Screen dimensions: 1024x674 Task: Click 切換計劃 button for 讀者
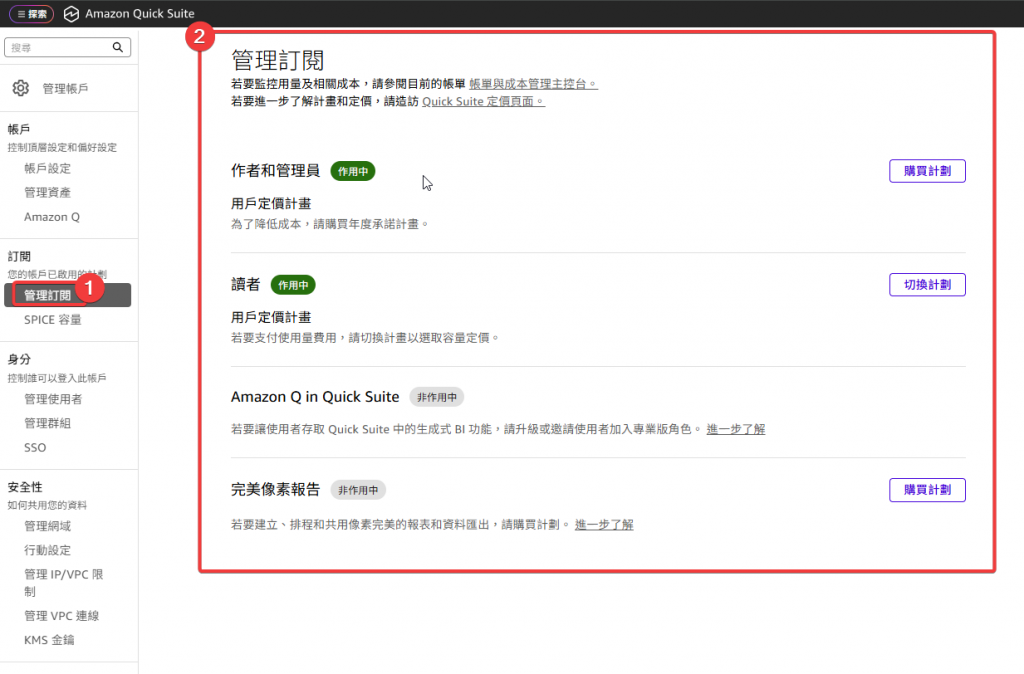[927, 285]
